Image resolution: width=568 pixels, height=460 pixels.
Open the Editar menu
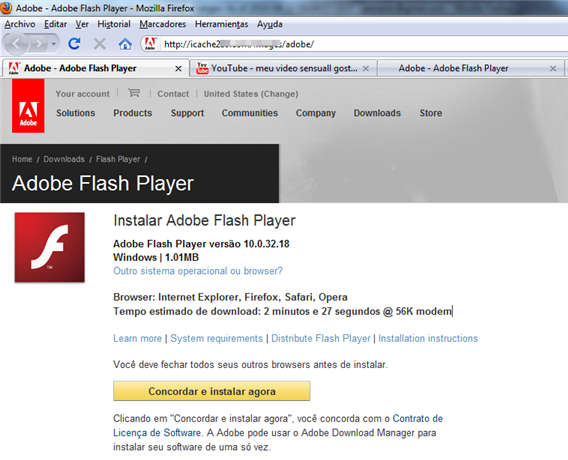(x=55, y=24)
